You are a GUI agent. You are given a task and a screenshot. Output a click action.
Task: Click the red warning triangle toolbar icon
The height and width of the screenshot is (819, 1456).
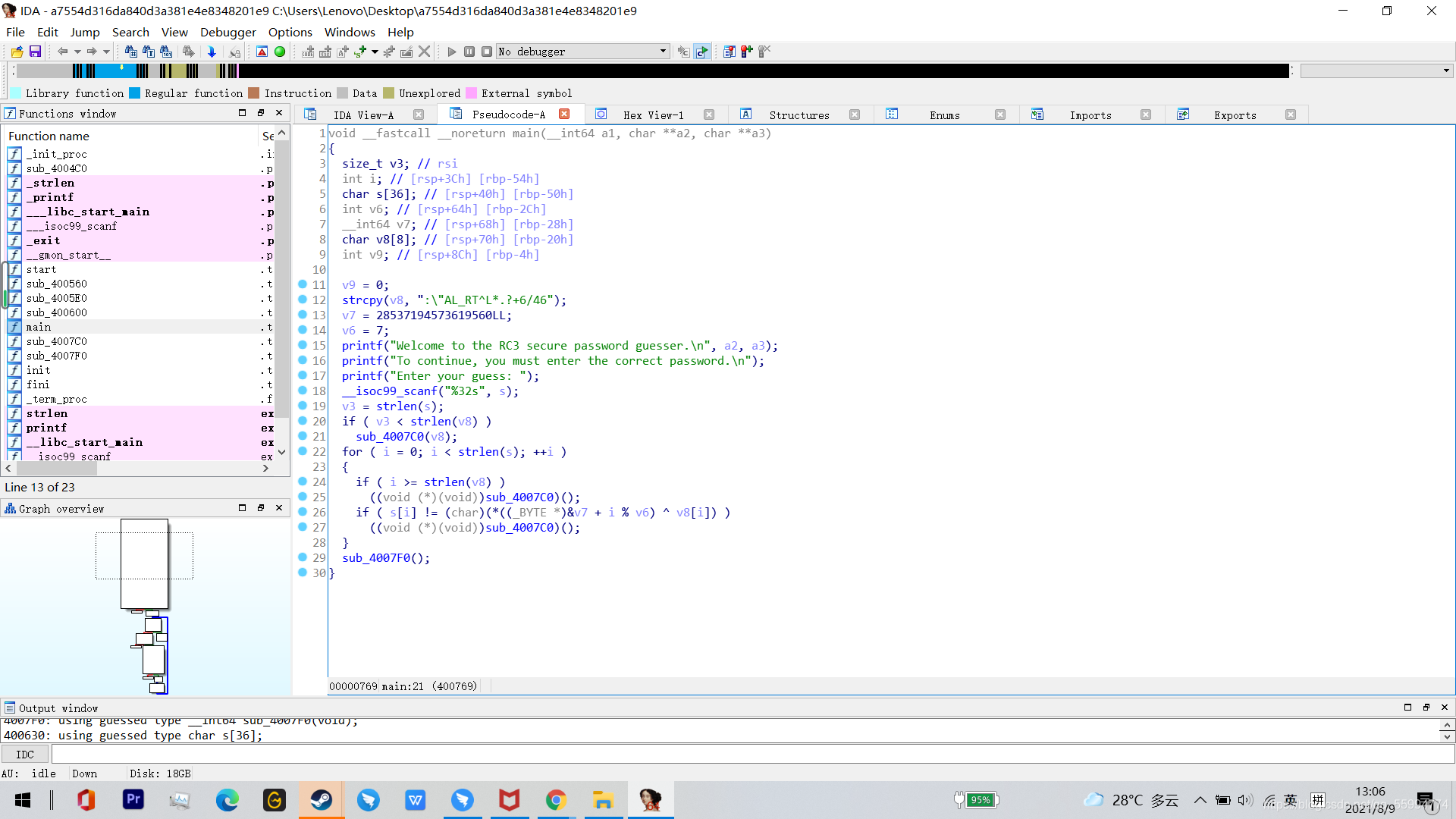coord(262,52)
